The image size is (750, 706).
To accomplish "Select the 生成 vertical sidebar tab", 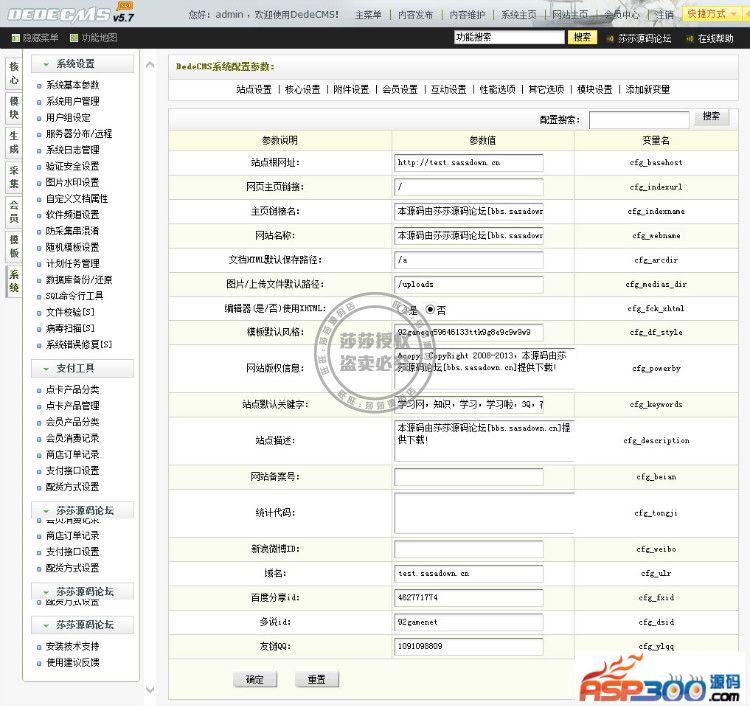I will (14, 143).
